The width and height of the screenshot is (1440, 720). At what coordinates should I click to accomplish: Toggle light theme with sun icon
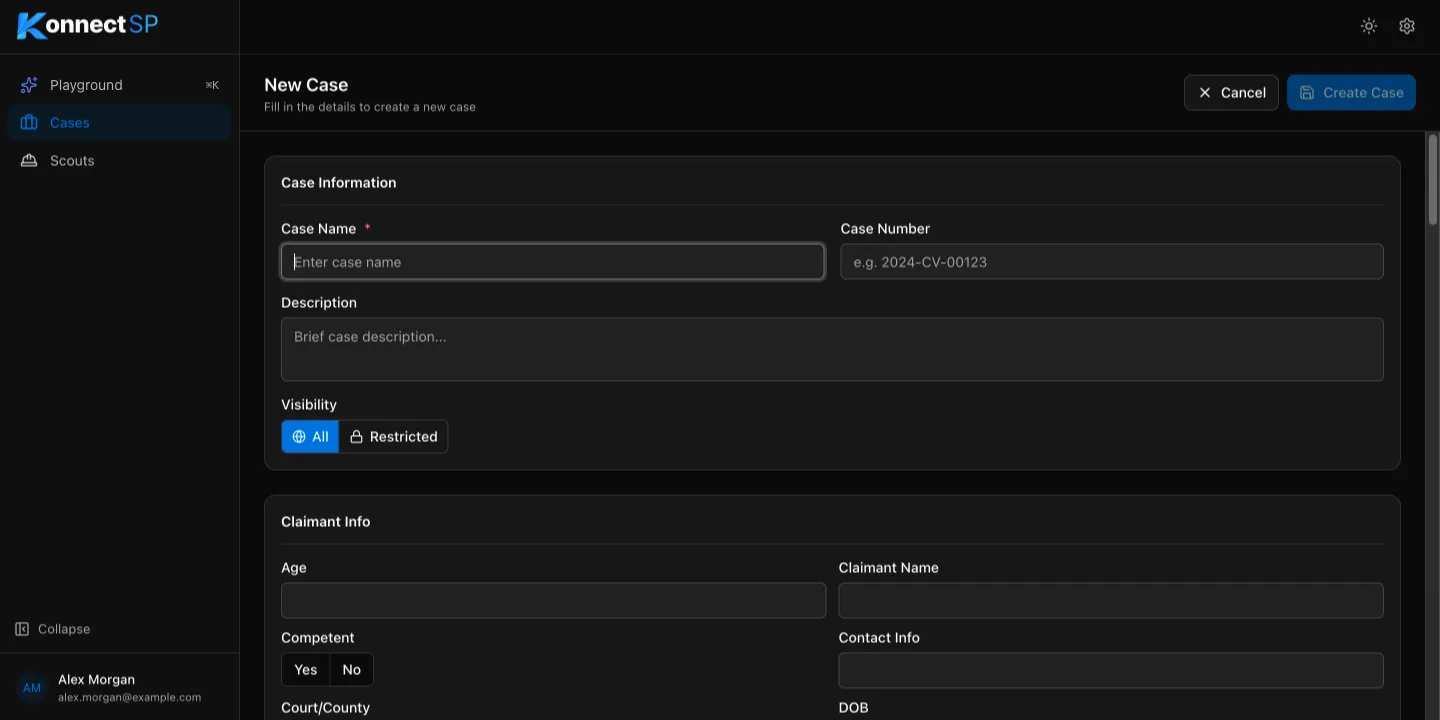[x=1369, y=26]
